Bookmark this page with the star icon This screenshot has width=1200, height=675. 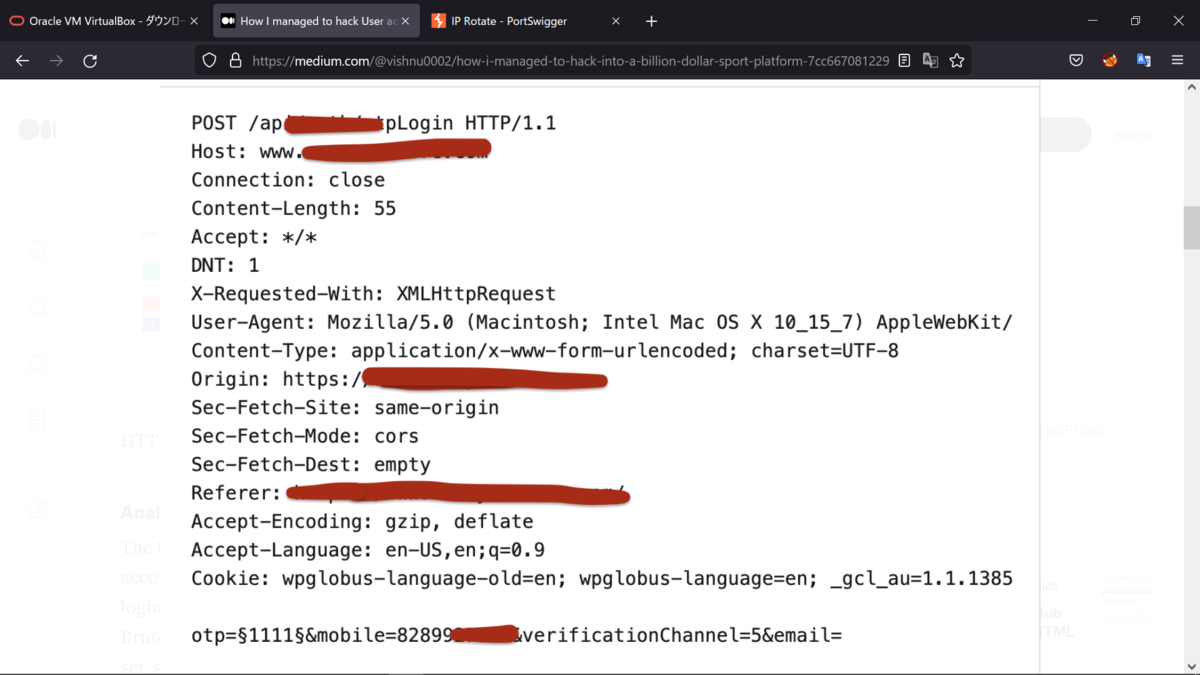click(957, 60)
